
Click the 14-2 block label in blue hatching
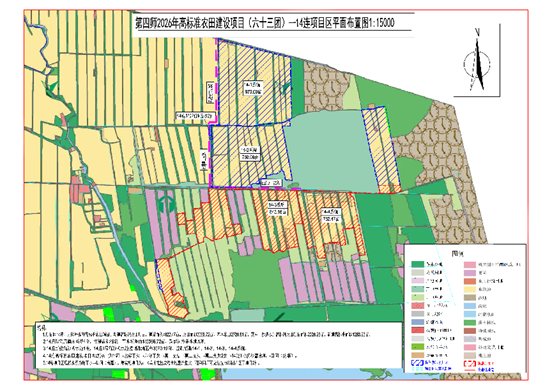coord(250,153)
